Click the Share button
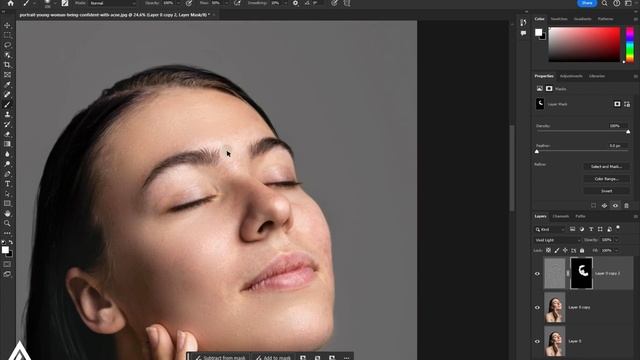 coord(587,3)
